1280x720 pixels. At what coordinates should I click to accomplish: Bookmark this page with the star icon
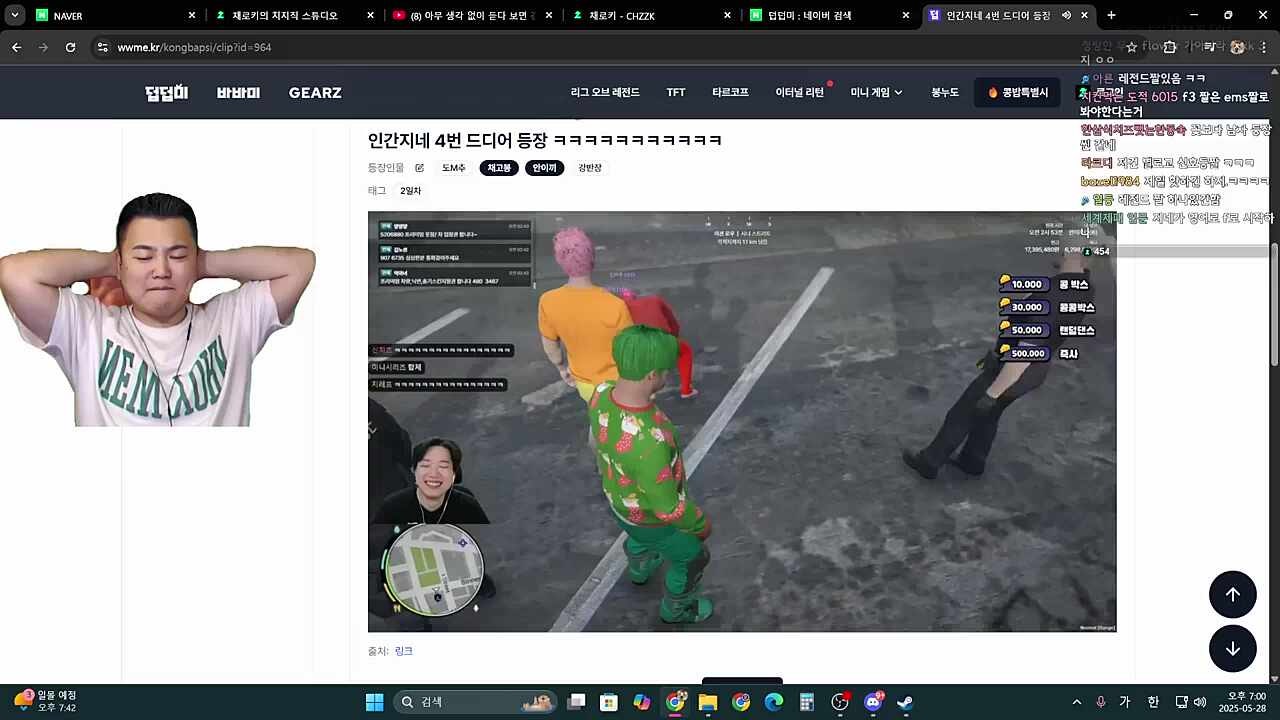coord(1131,47)
